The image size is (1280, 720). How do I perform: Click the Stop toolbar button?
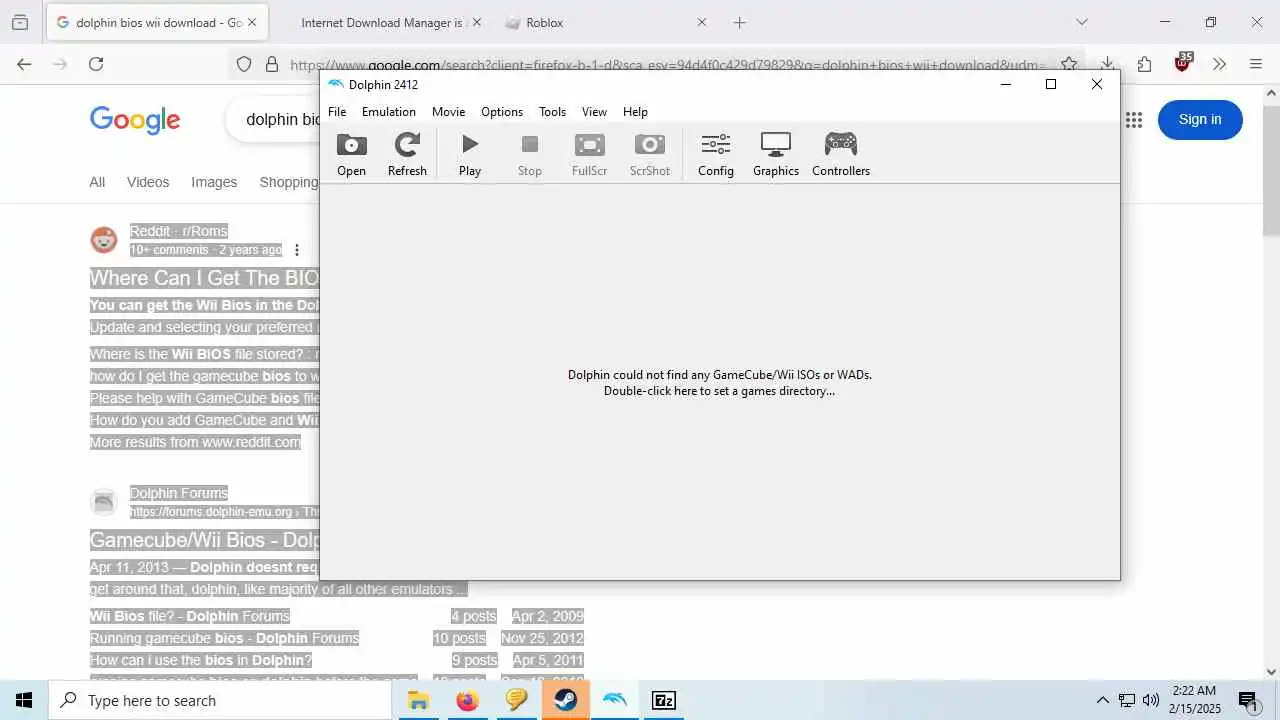click(x=530, y=155)
